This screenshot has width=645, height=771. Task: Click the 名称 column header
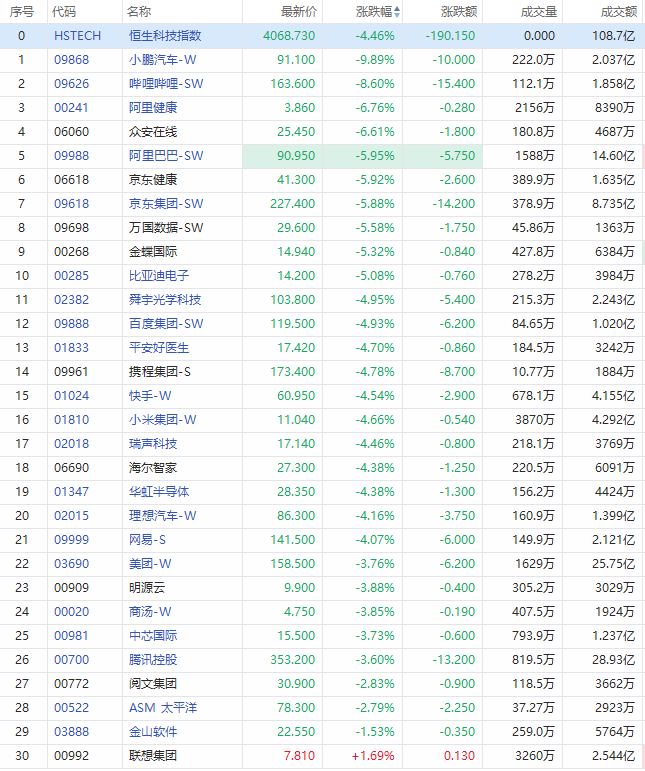[x=139, y=12]
